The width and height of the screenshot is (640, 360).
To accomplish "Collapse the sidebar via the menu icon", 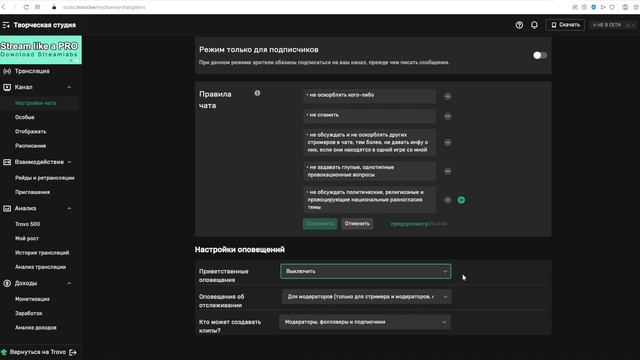I will tap(6, 25).
